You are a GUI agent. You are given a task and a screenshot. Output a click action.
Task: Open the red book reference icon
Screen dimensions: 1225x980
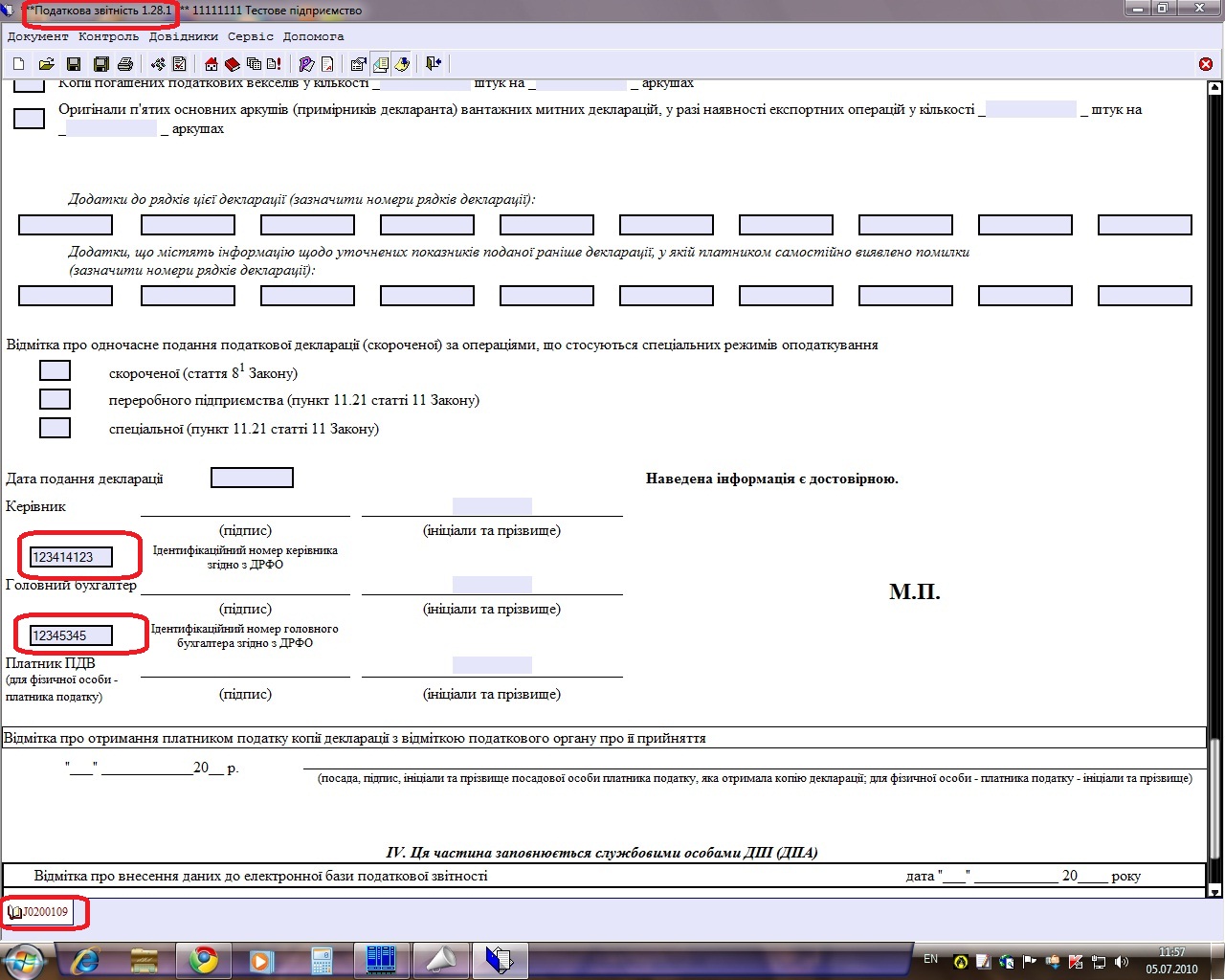233,64
